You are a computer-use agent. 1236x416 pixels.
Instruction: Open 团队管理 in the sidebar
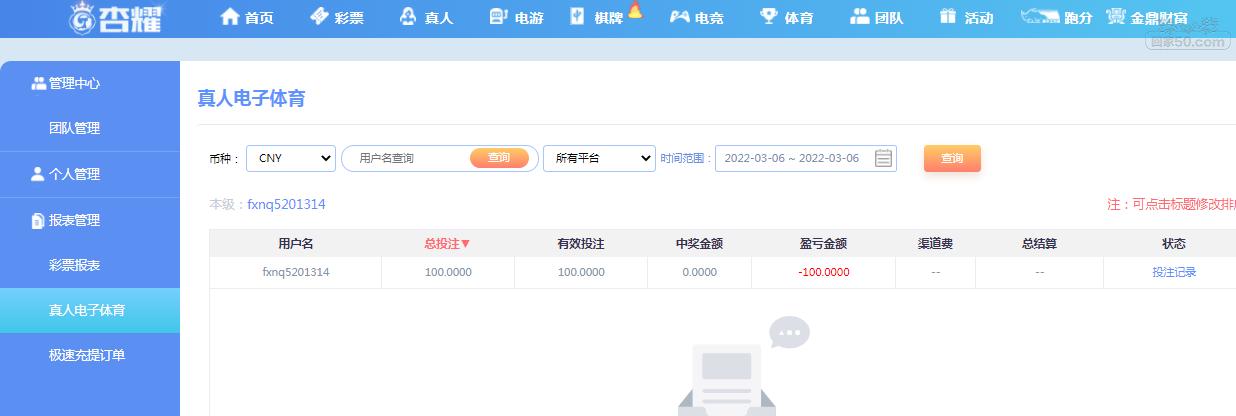pyautogui.click(x=90, y=128)
